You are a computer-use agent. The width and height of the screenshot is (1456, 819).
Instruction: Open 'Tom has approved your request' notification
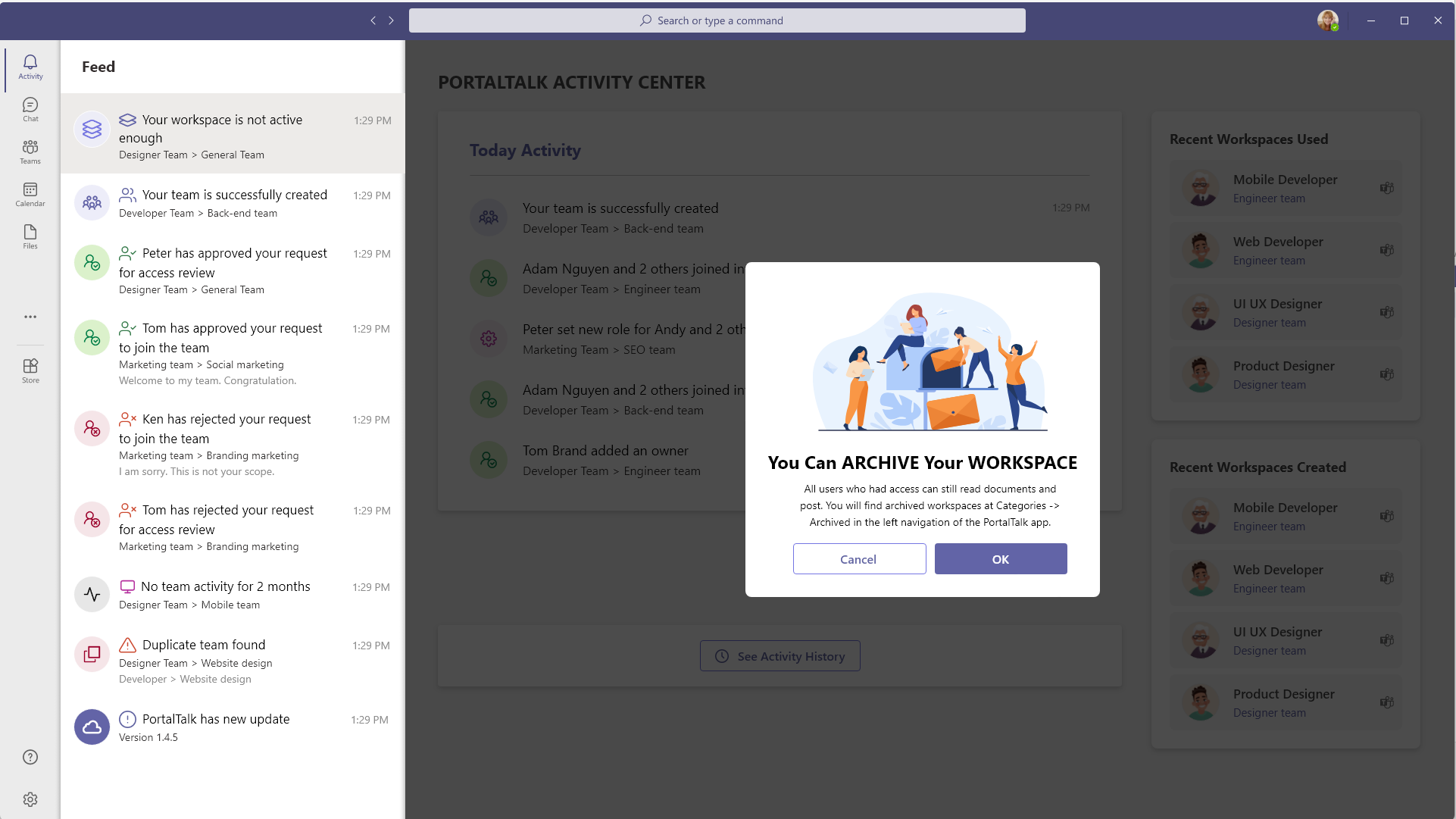[232, 353]
